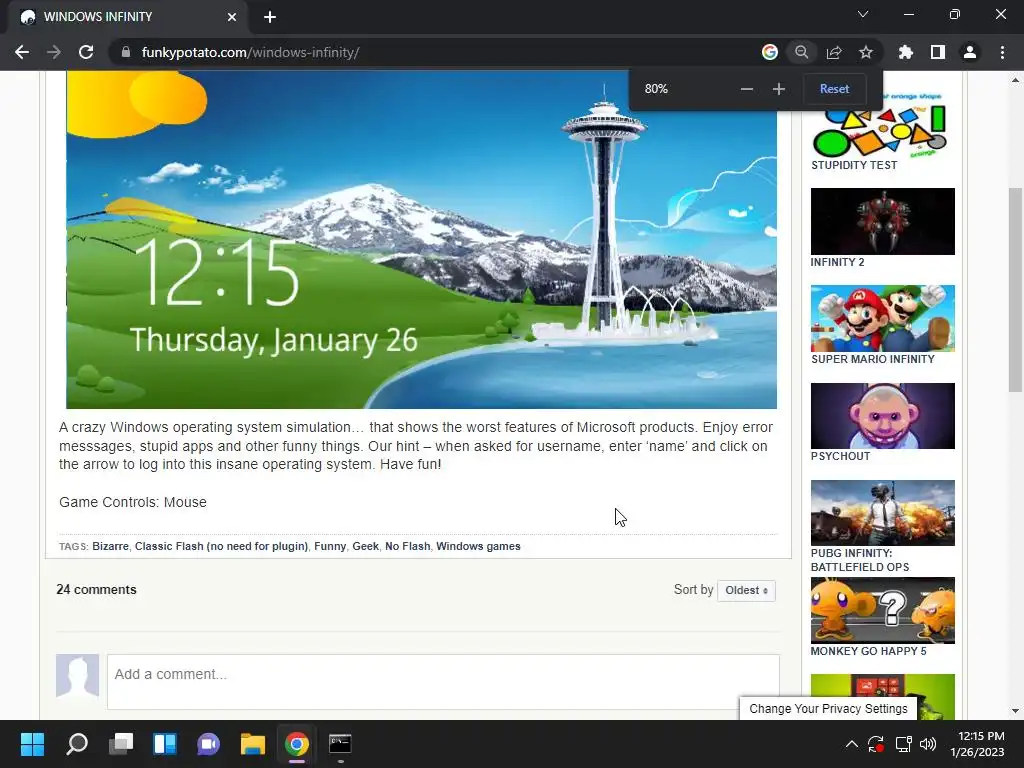This screenshot has height=768, width=1024.
Task: Click the MONKEY GO HAPPY 5 title
Action: pos(869,651)
